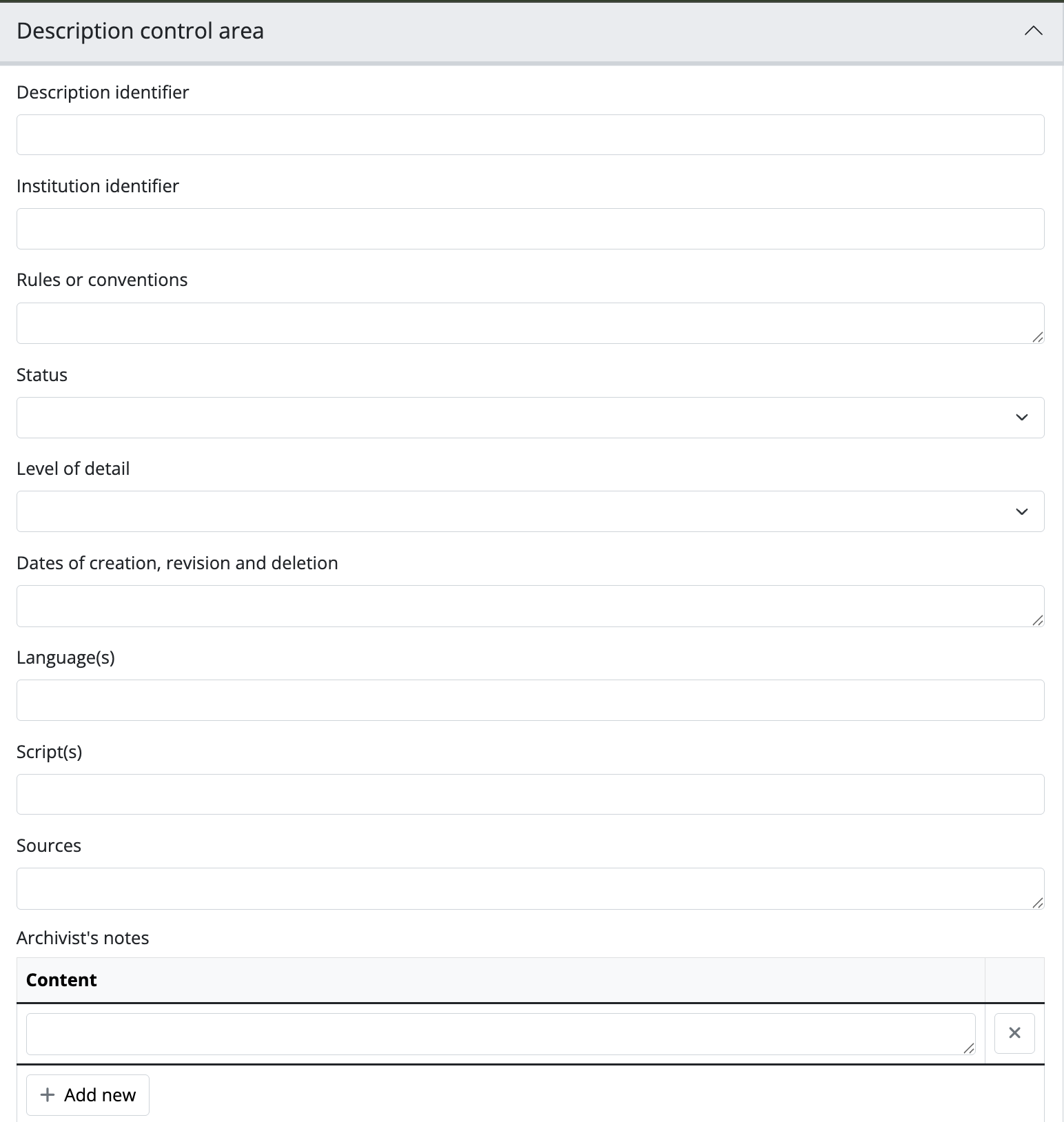1064x1122 pixels.
Task: Click the Description control area heading
Action: click(x=140, y=31)
